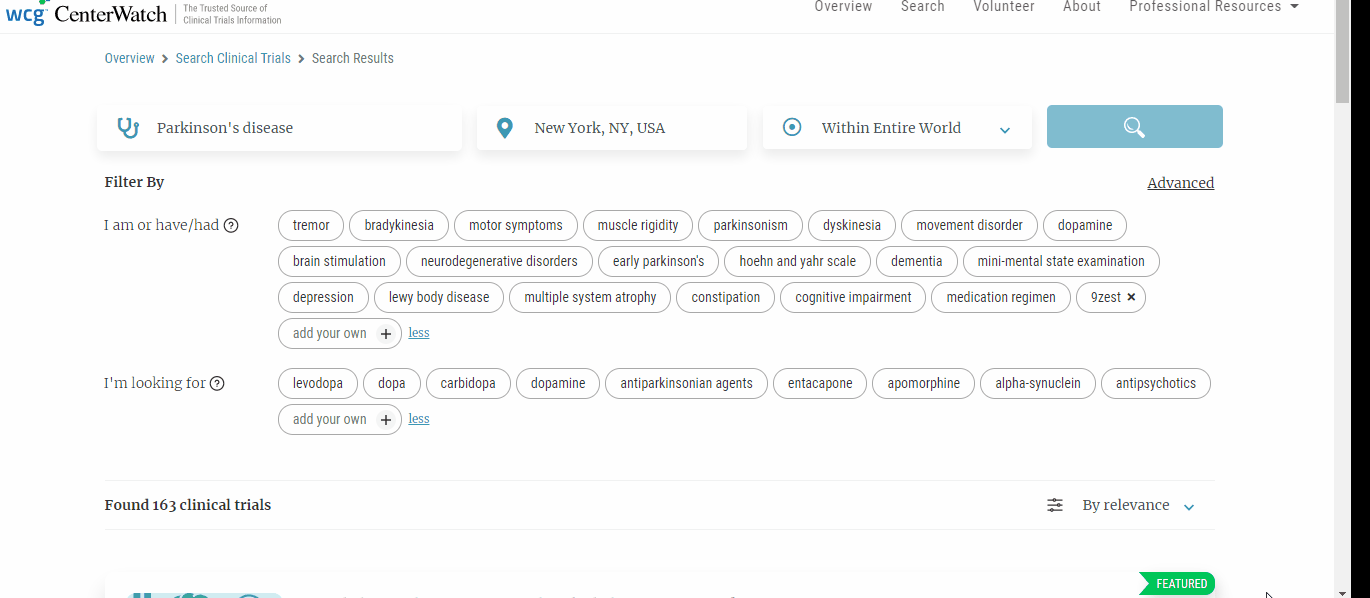
Task: Open the By relevance sort dropdown
Action: click(1138, 506)
